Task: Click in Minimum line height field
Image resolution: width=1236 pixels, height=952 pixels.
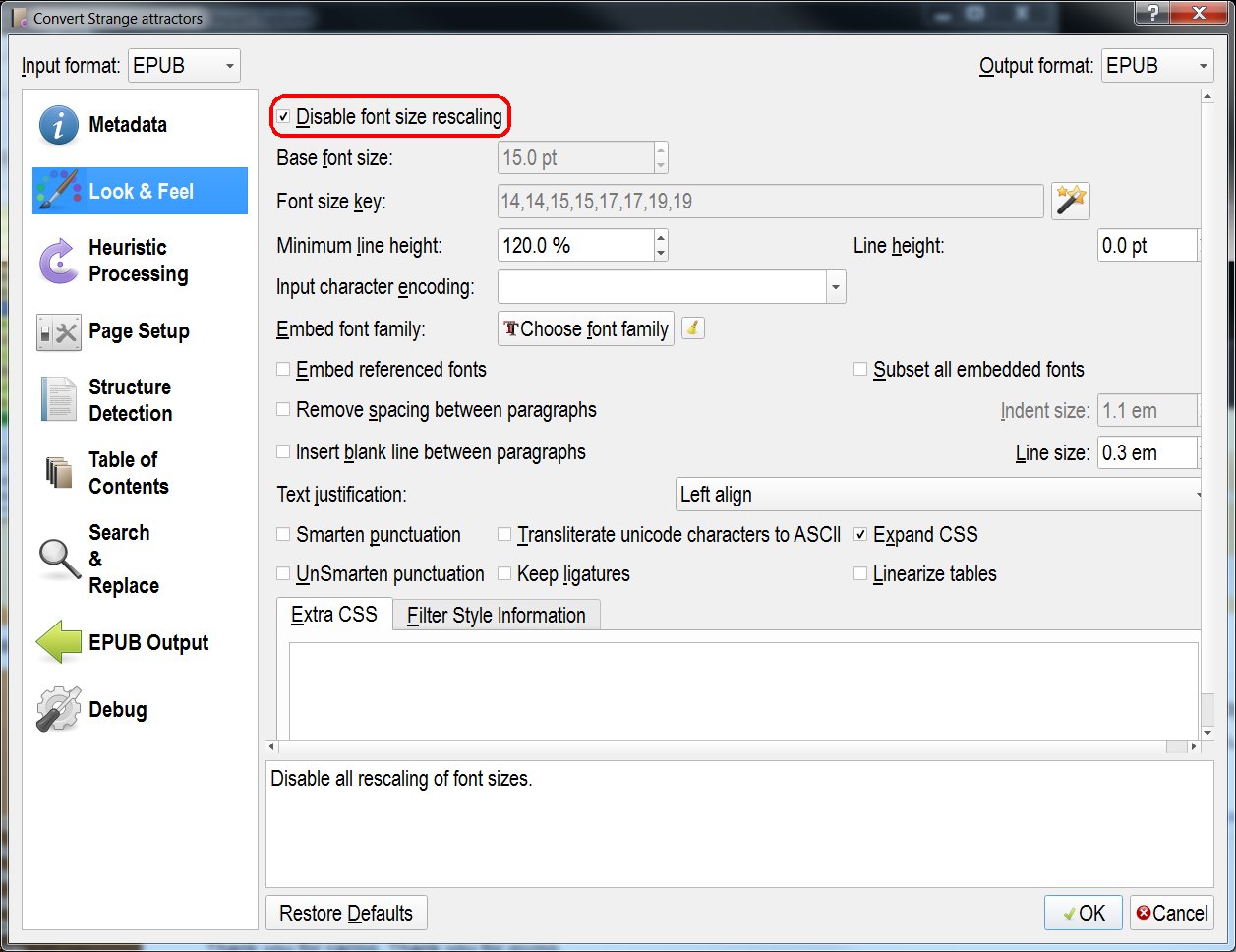Action: 576,245
